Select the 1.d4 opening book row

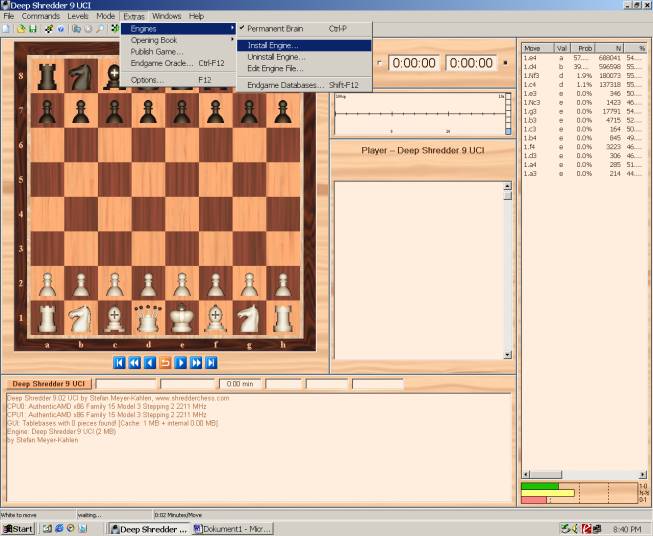[584, 67]
